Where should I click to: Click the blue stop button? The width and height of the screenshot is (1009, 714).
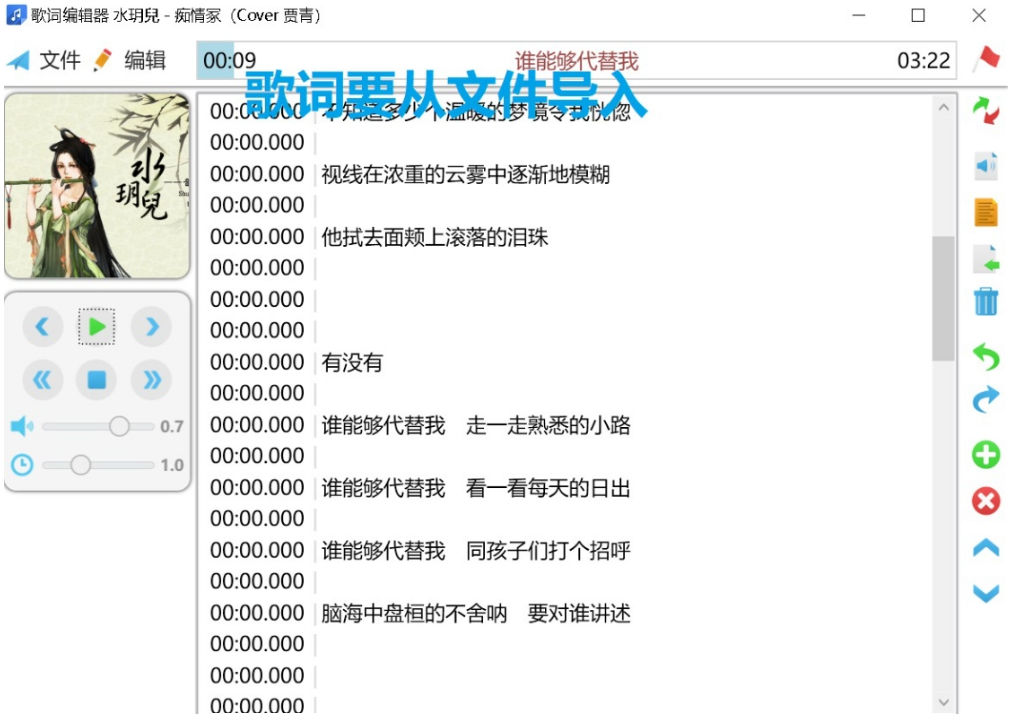point(97,380)
